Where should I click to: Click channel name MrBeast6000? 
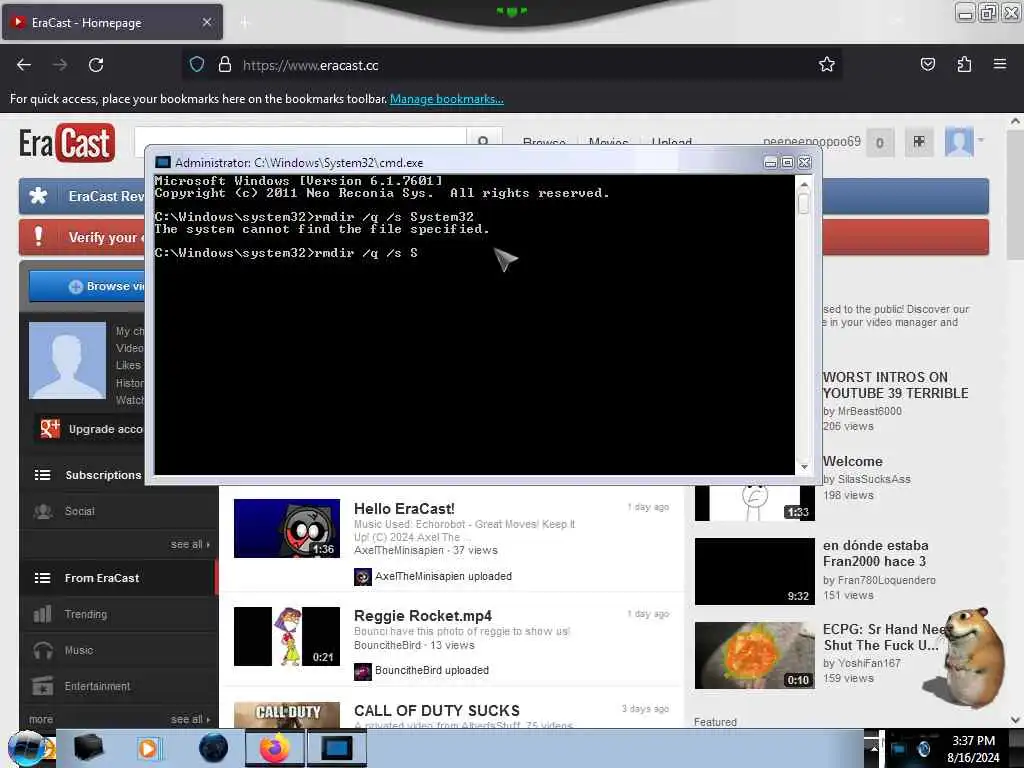point(869,411)
